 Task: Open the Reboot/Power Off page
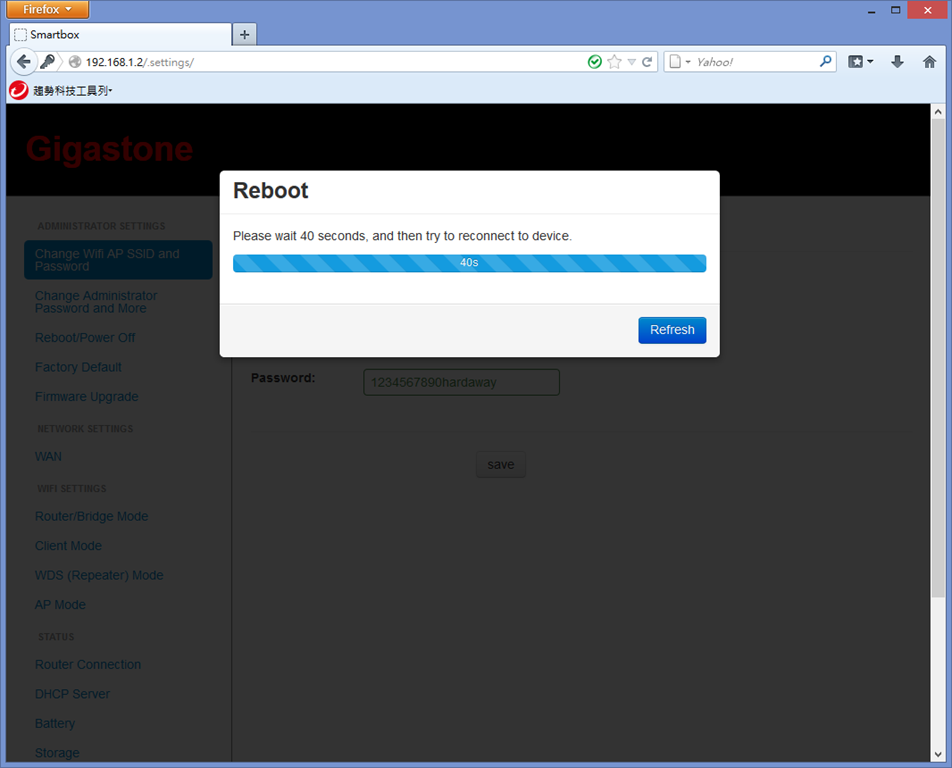pos(85,338)
